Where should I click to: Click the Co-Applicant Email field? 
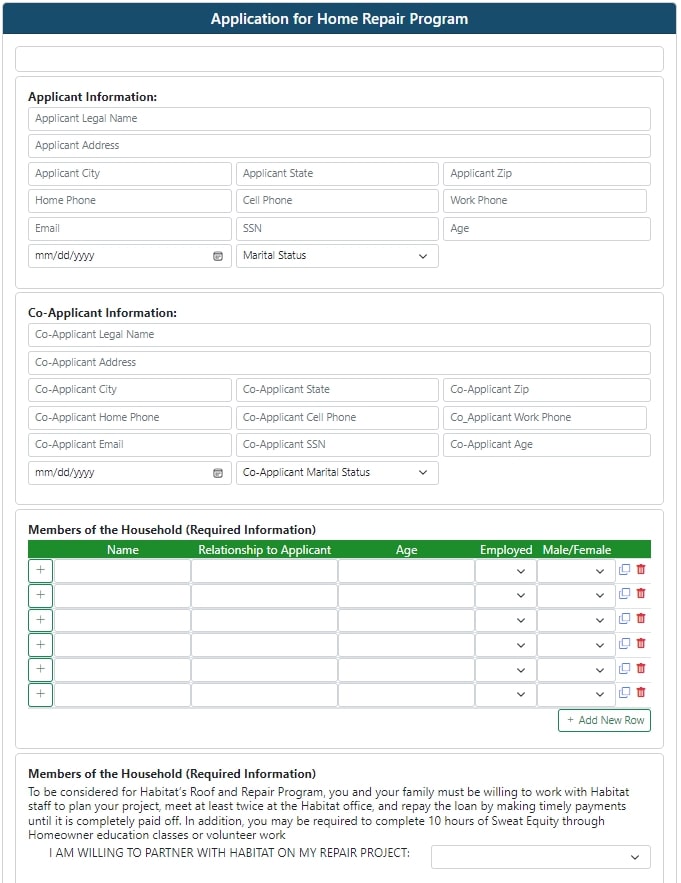pyautogui.click(x=130, y=445)
